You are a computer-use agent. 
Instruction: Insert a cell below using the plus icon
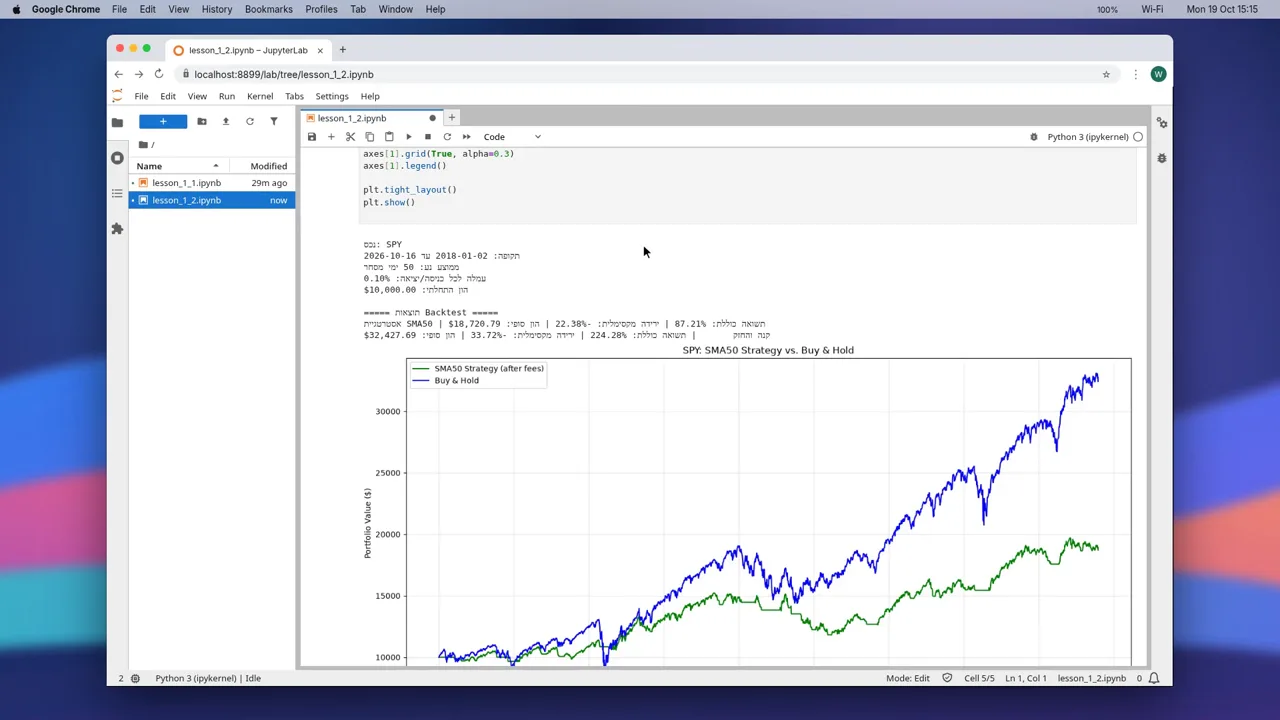tap(331, 137)
